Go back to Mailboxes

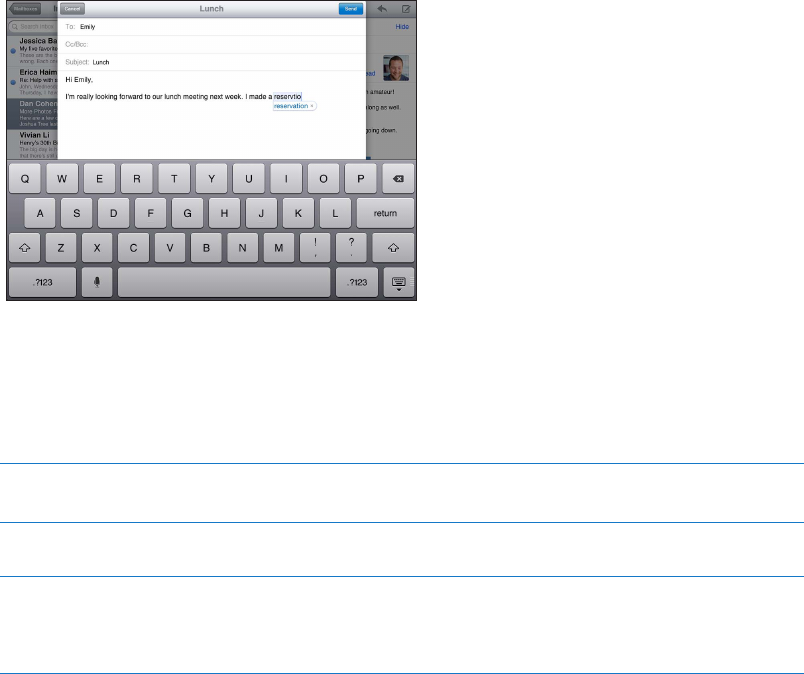25,9
